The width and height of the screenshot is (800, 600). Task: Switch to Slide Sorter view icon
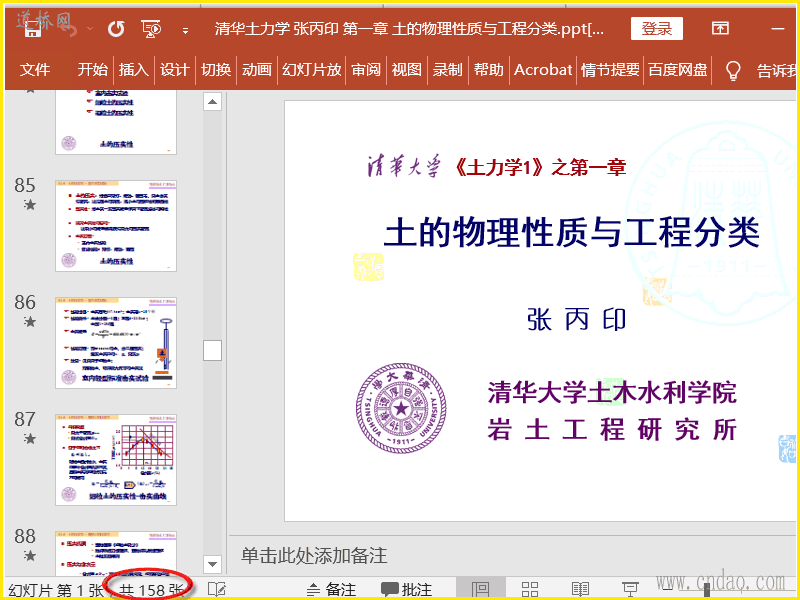(x=530, y=589)
